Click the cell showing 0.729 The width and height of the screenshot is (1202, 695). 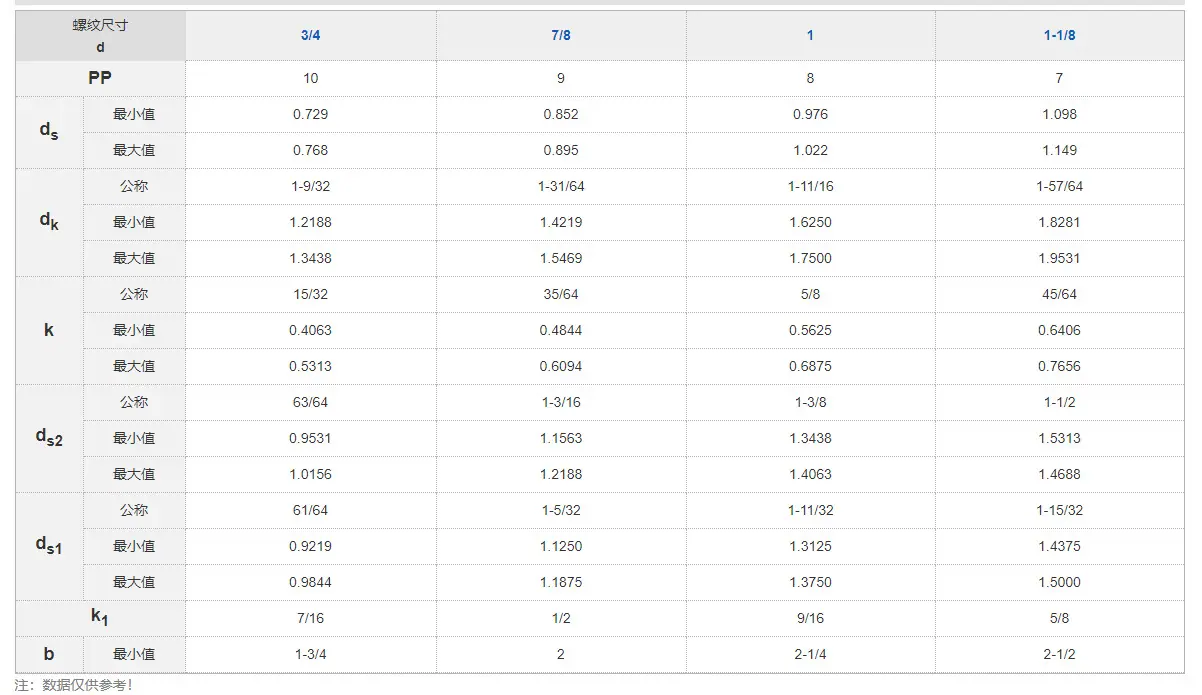click(x=311, y=114)
